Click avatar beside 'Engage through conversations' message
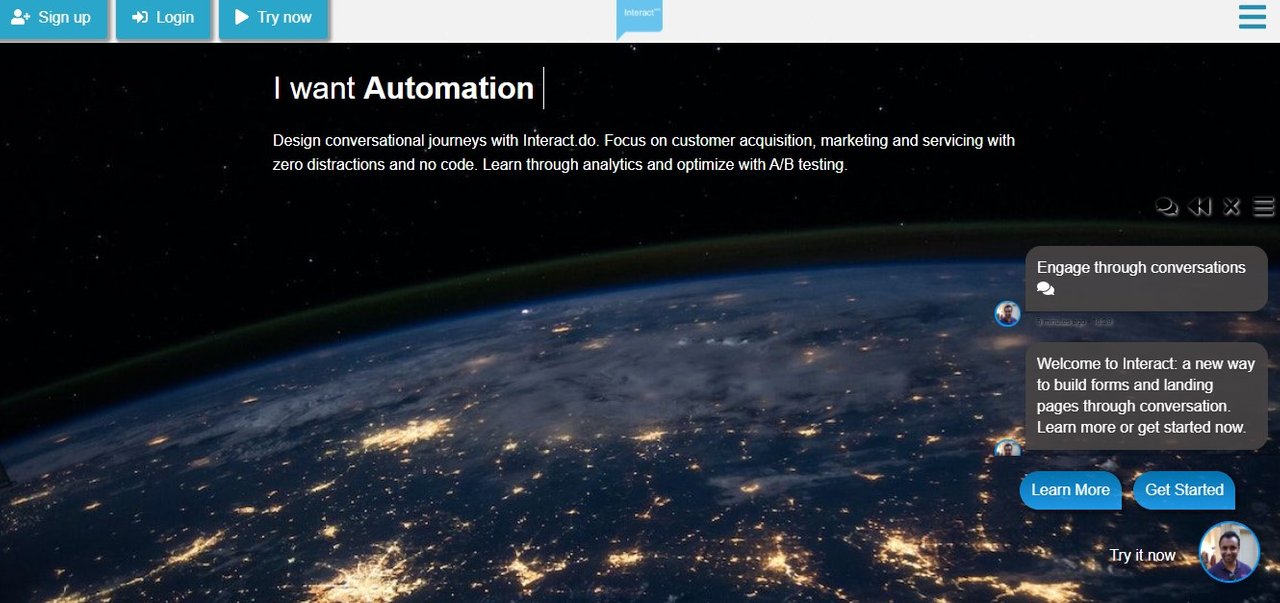 (1007, 314)
